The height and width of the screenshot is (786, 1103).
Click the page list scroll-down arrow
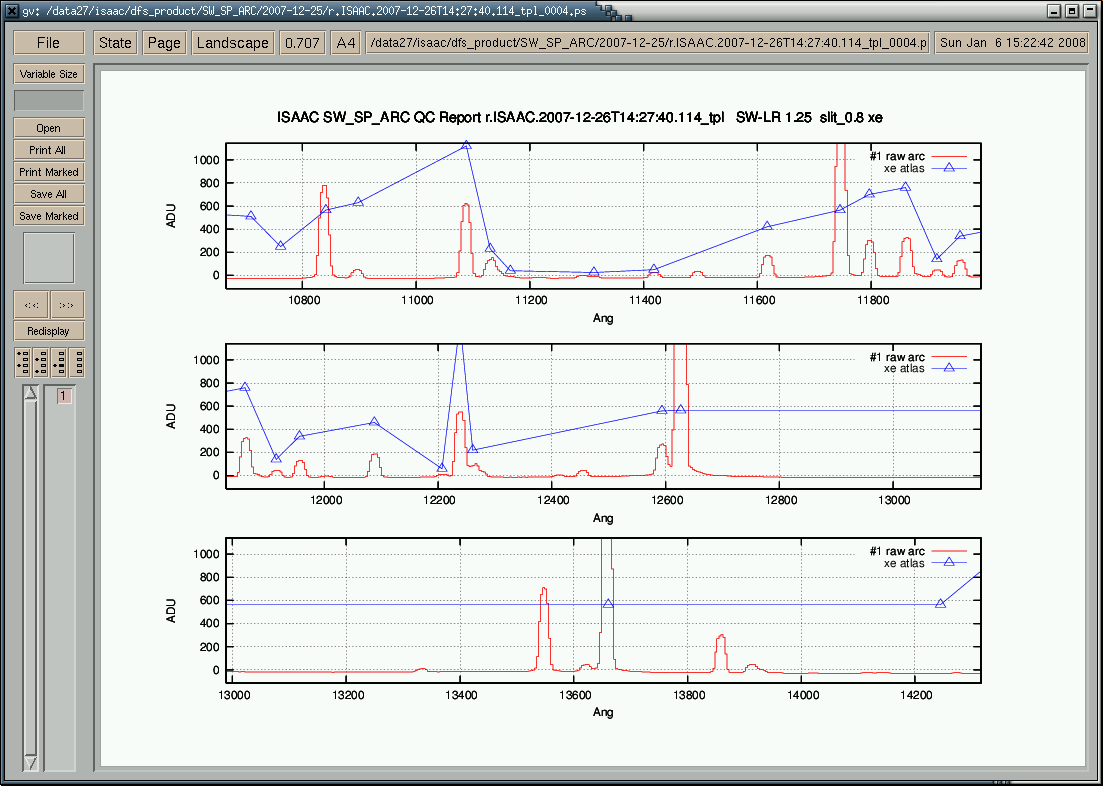(x=30, y=762)
